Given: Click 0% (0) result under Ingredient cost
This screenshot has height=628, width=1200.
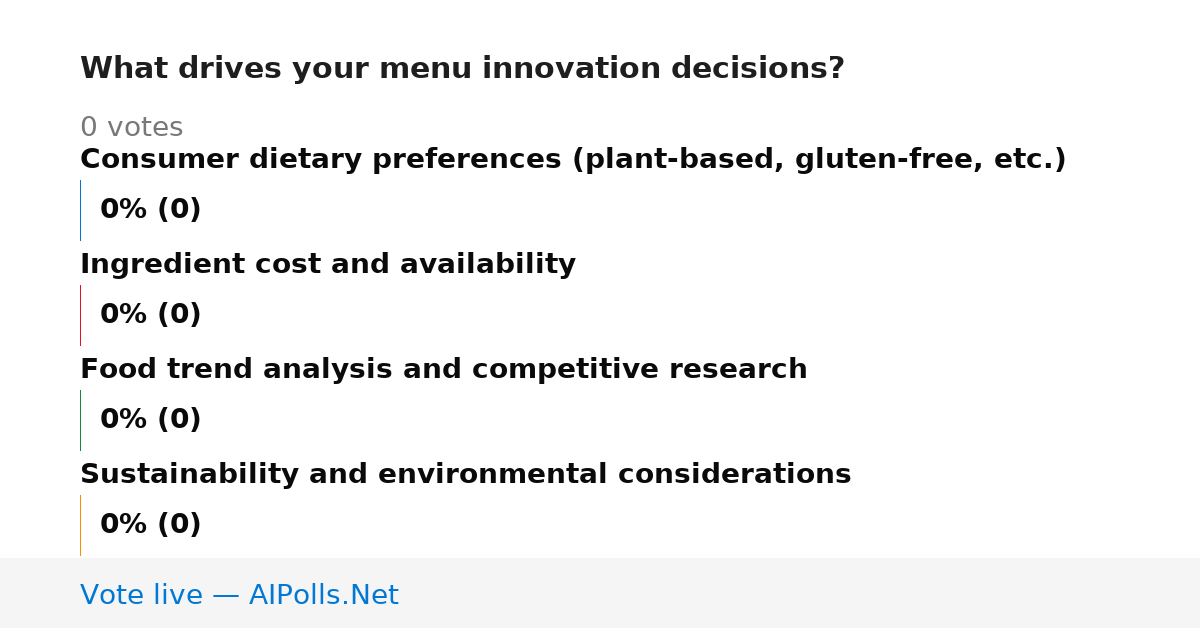Looking at the screenshot, I should [x=150, y=315].
